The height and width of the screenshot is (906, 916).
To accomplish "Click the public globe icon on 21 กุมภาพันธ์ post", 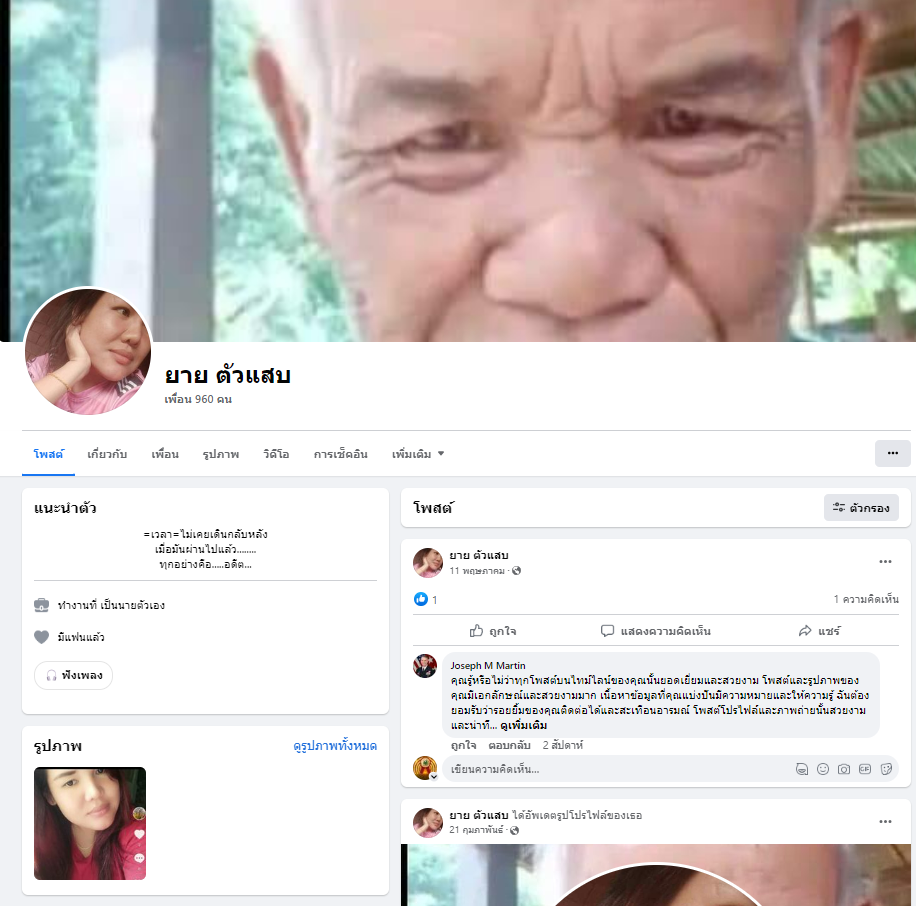I will tap(514, 830).
